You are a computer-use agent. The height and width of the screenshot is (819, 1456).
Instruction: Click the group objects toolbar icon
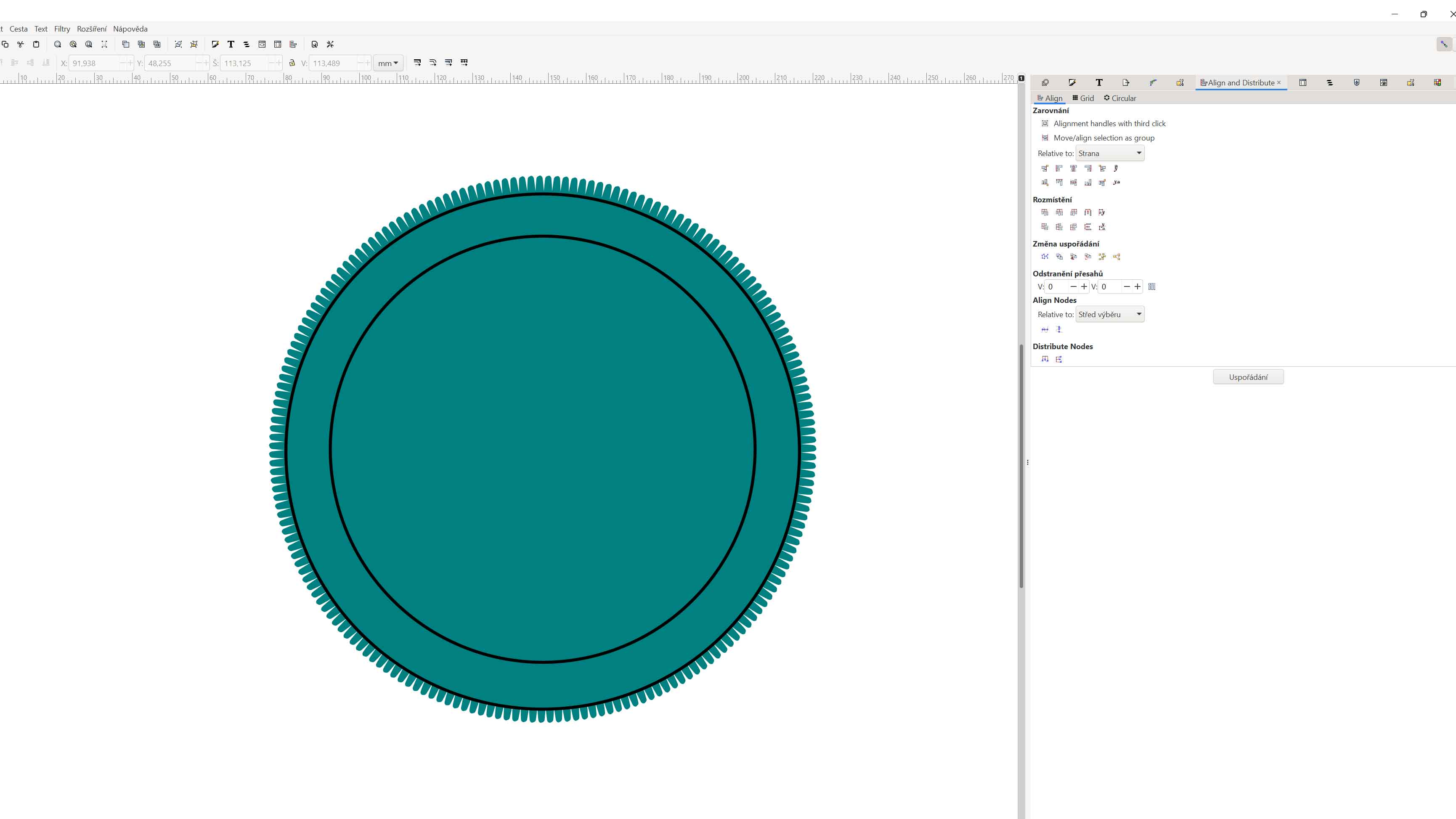178,44
